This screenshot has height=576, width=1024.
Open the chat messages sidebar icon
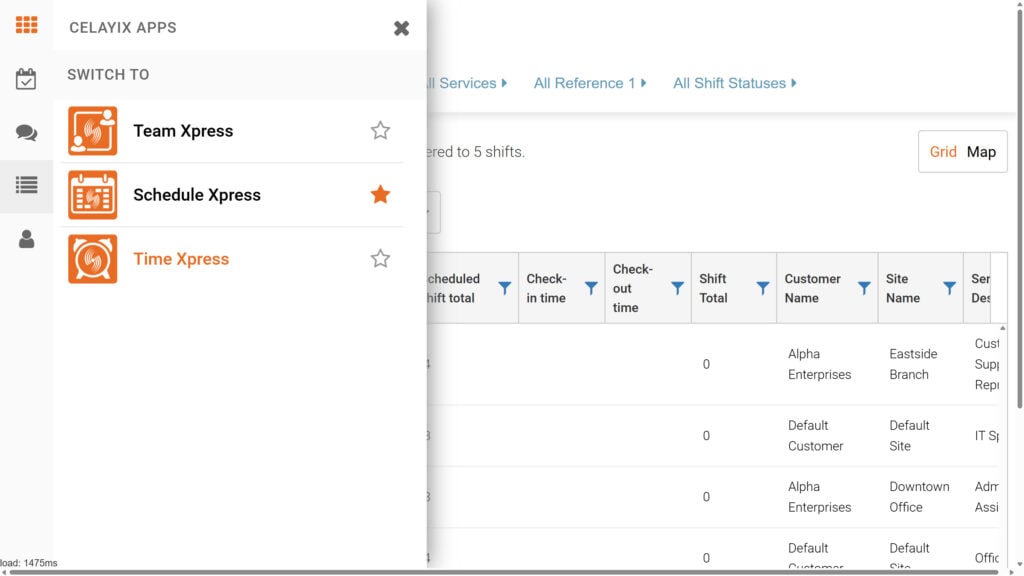[26, 133]
